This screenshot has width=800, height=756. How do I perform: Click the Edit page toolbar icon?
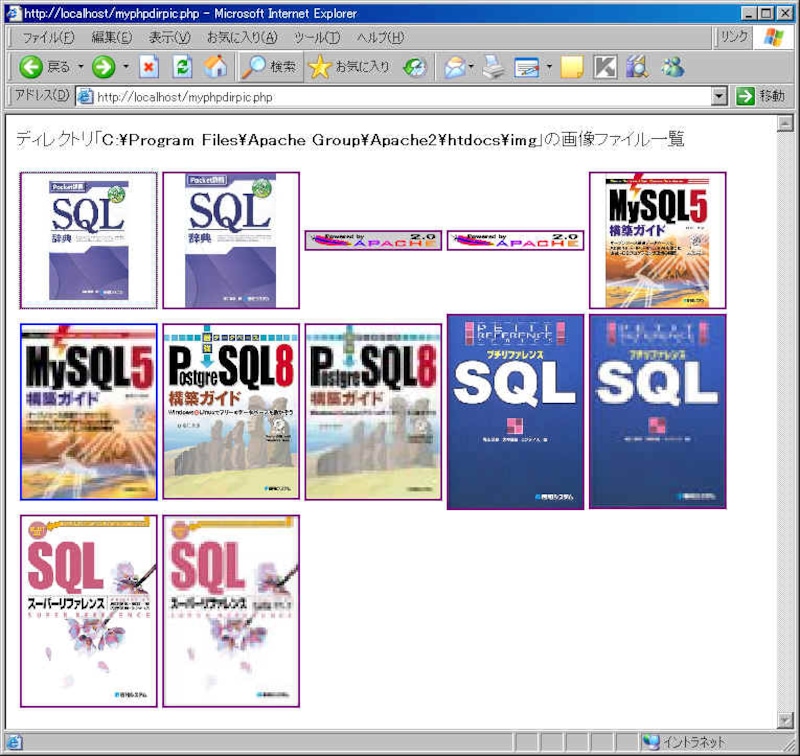[527, 67]
